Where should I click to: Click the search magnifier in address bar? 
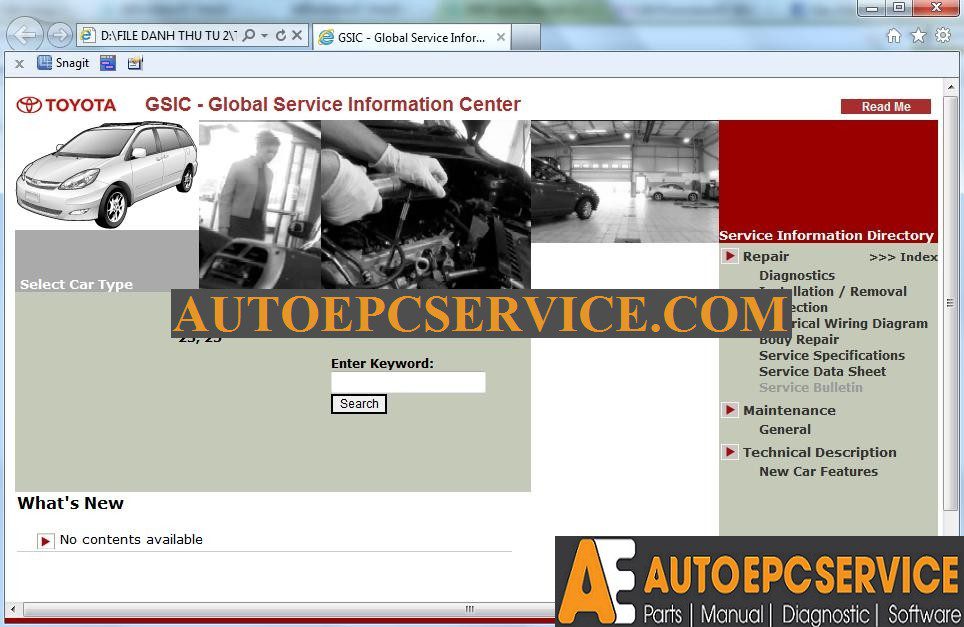pyautogui.click(x=249, y=35)
